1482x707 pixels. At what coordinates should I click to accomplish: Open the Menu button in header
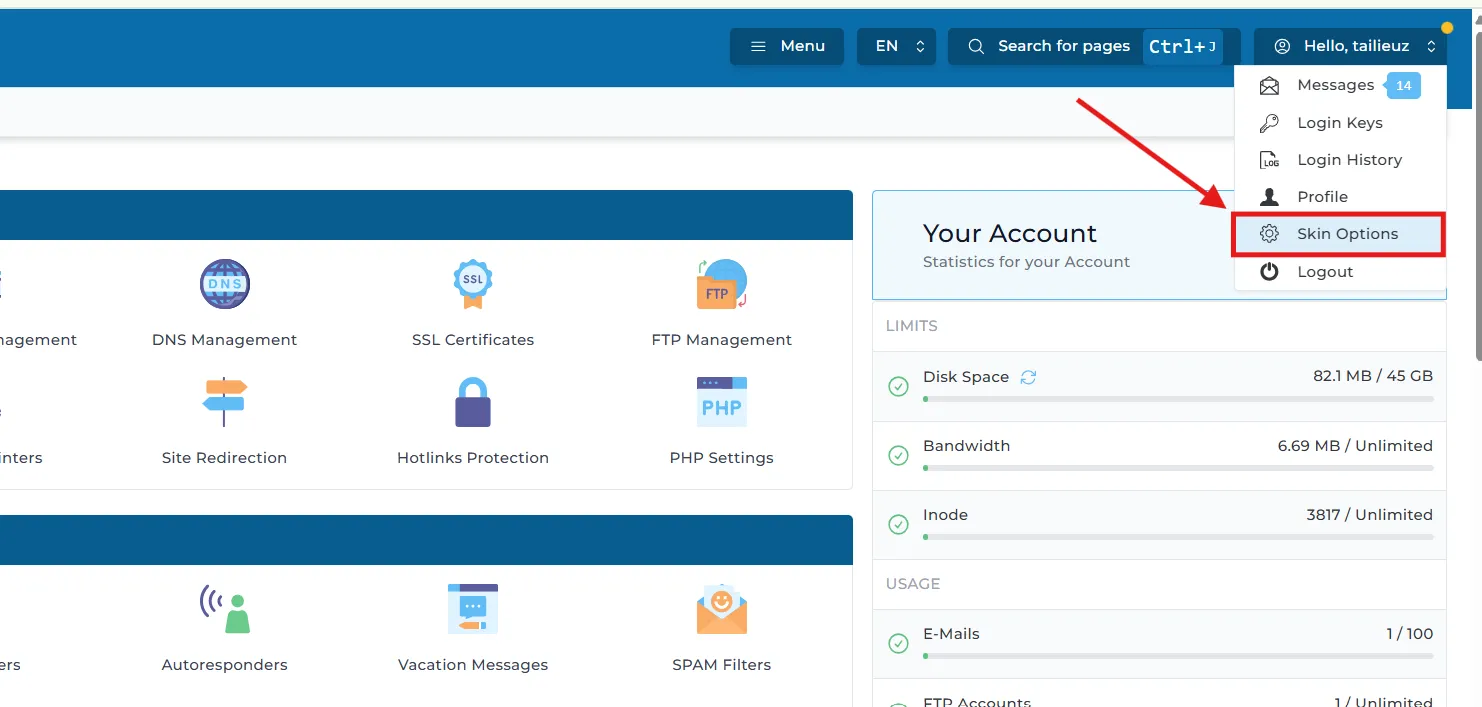tap(787, 46)
